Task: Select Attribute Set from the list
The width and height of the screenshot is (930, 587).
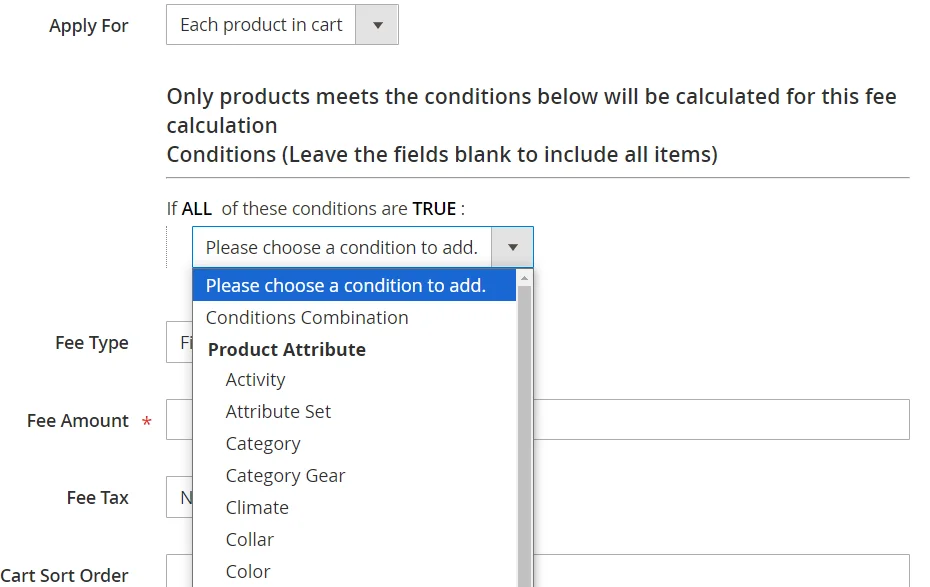Action: pyautogui.click(x=278, y=411)
